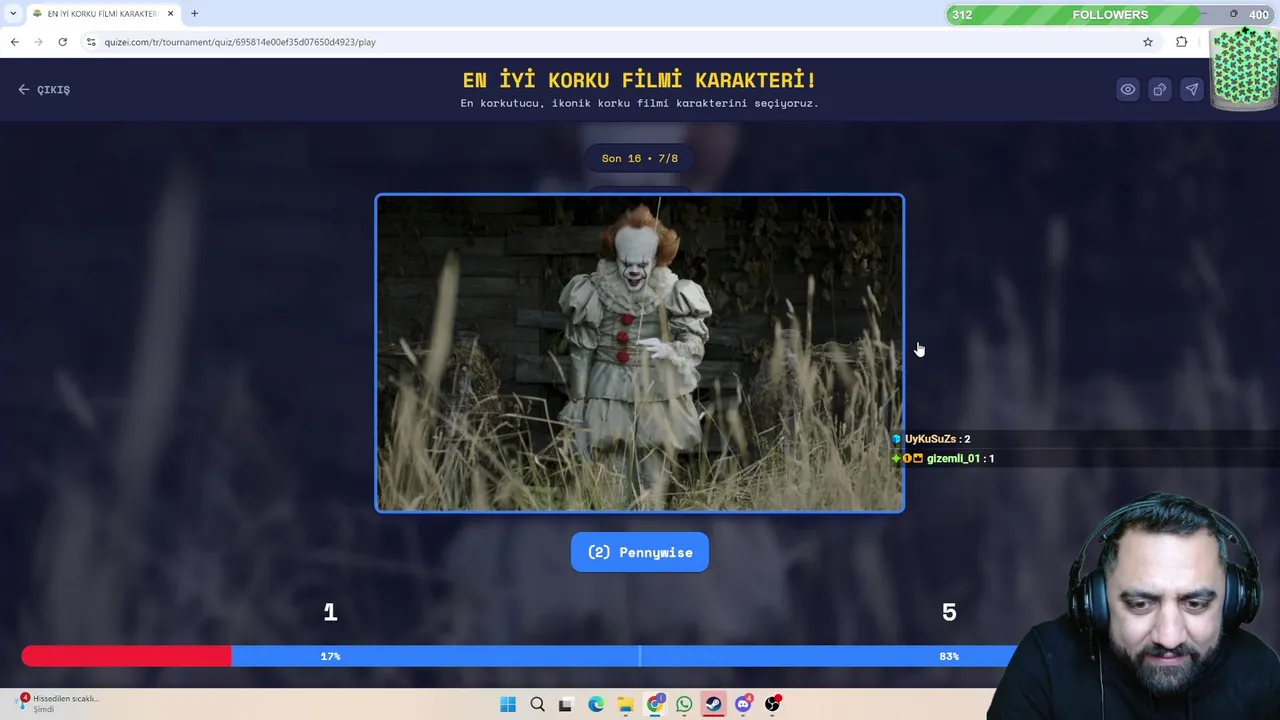
Task: Toggle the eye visibility icon in quiz header
Action: pyautogui.click(x=1128, y=90)
